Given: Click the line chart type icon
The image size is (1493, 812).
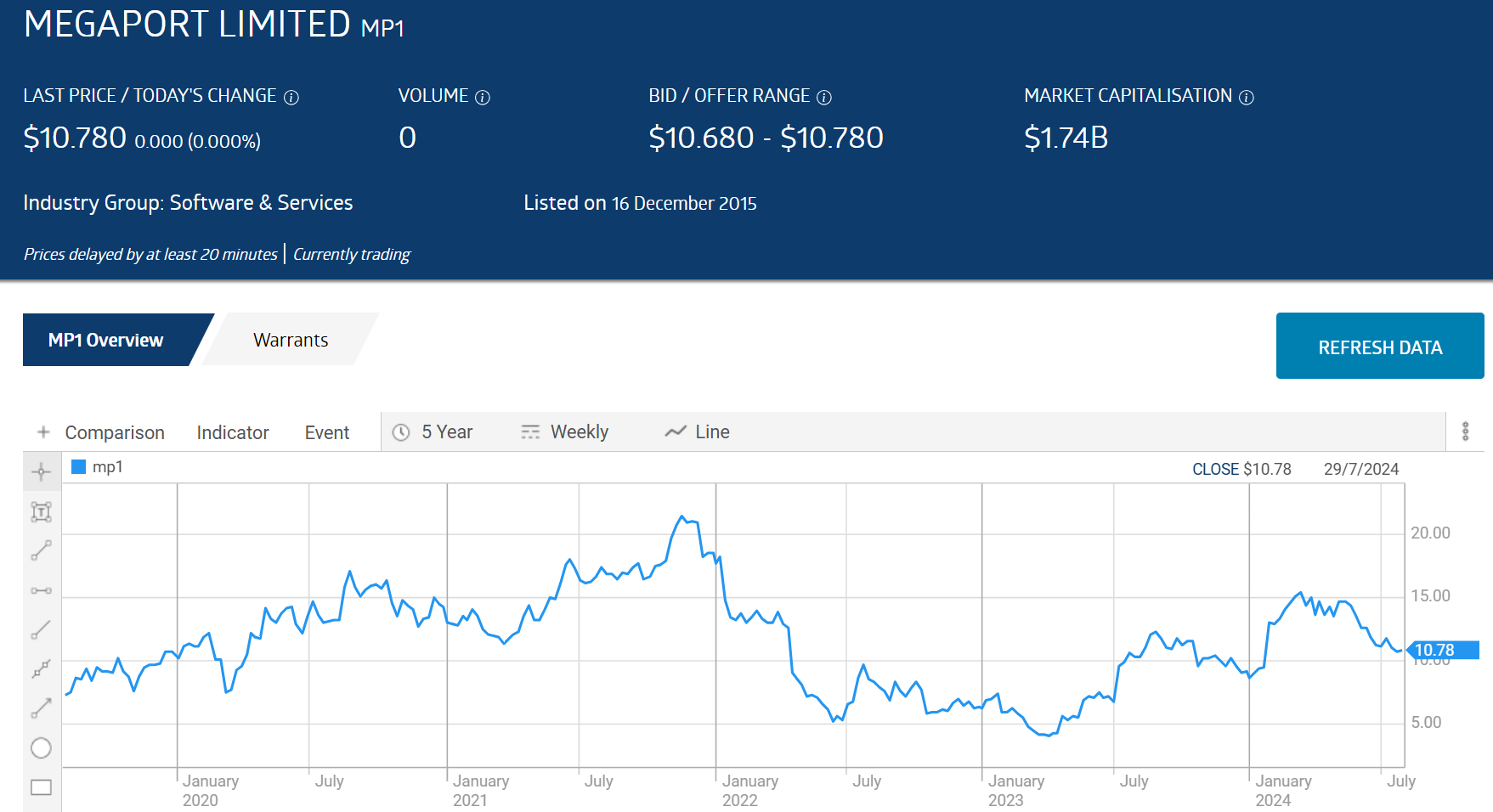Looking at the screenshot, I should (x=676, y=431).
